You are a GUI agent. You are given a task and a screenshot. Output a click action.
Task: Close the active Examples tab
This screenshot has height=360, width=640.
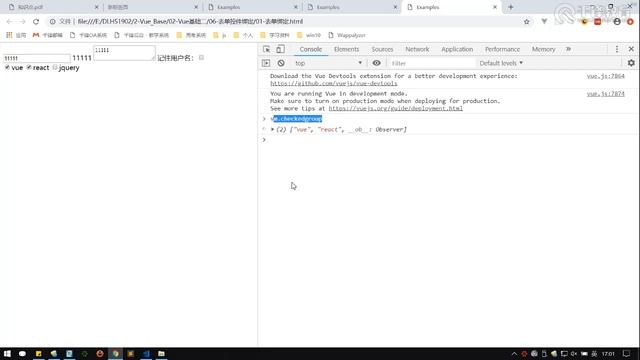[x=495, y=7]
